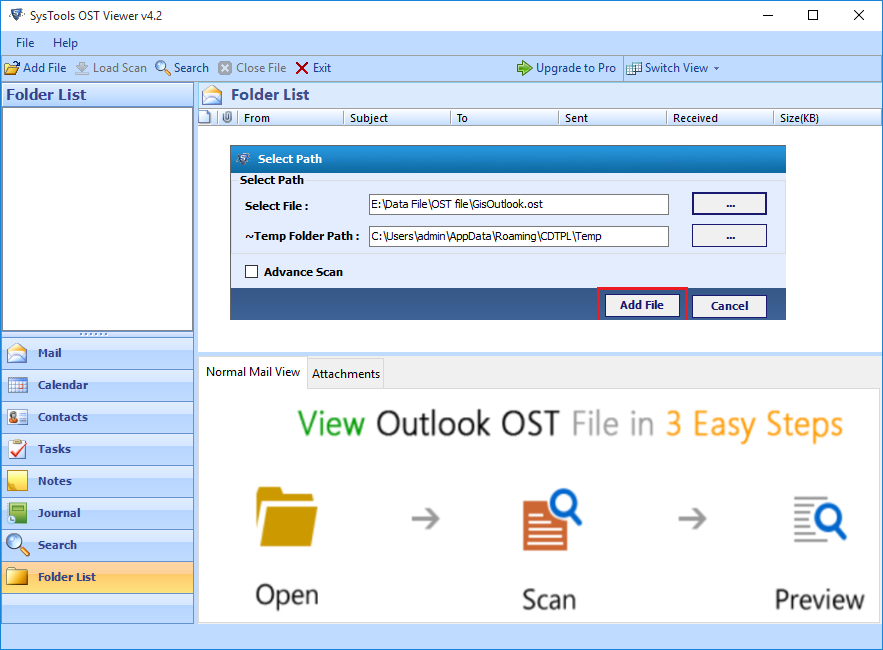Click the Tasks checkmark icon in sidebar
883x650 pixels.
coord(17,449)
